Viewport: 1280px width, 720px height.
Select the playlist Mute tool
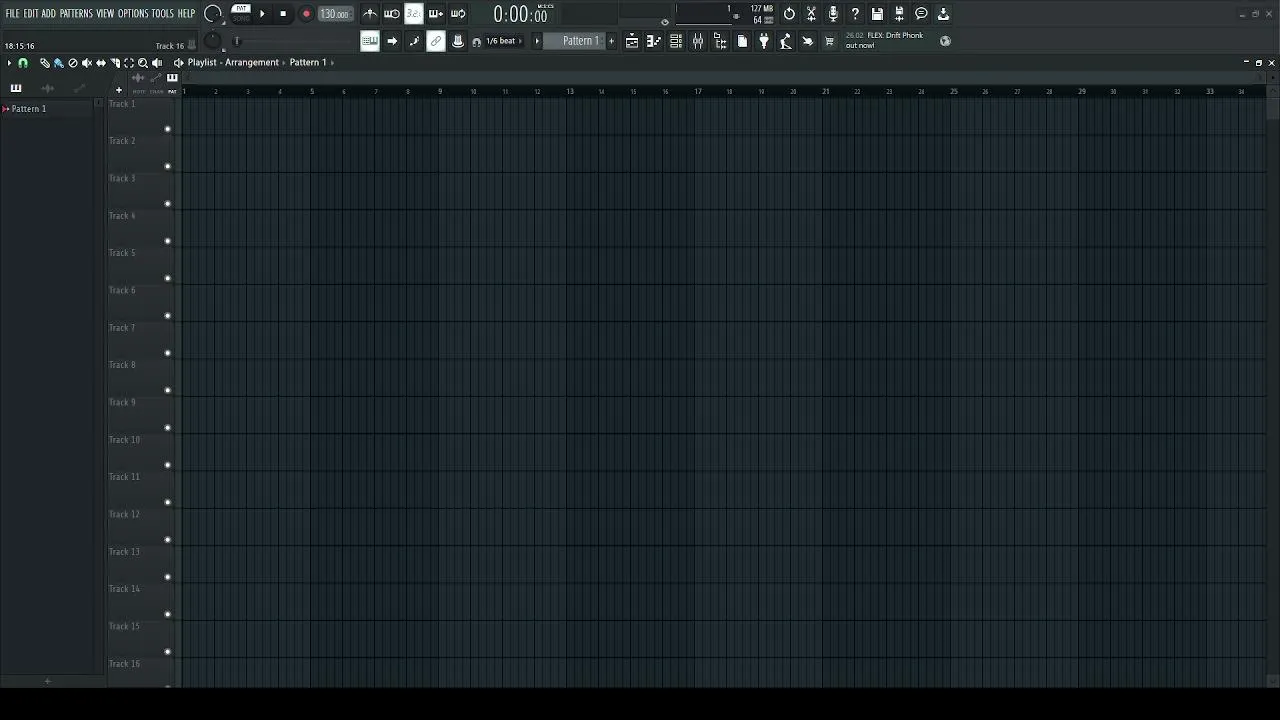pyautogui.click(x=86, y=63)
